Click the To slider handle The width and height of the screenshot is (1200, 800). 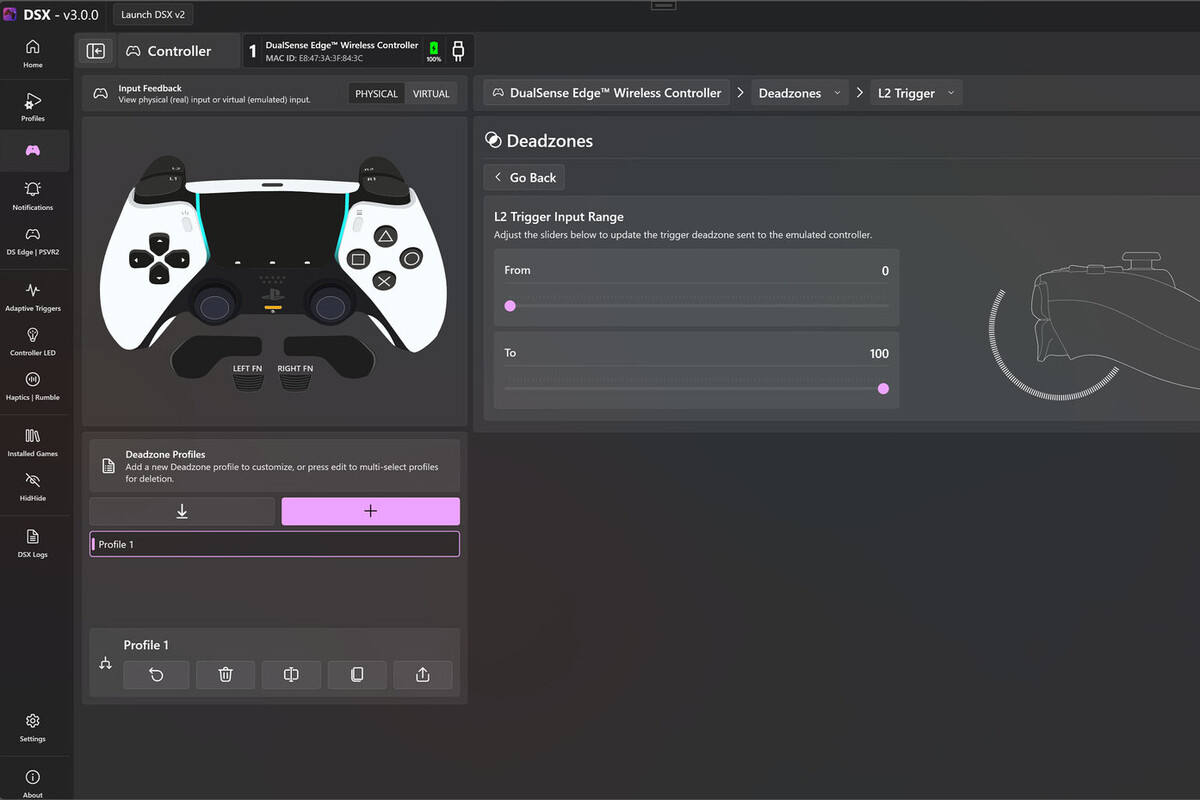tap(883, 389)
